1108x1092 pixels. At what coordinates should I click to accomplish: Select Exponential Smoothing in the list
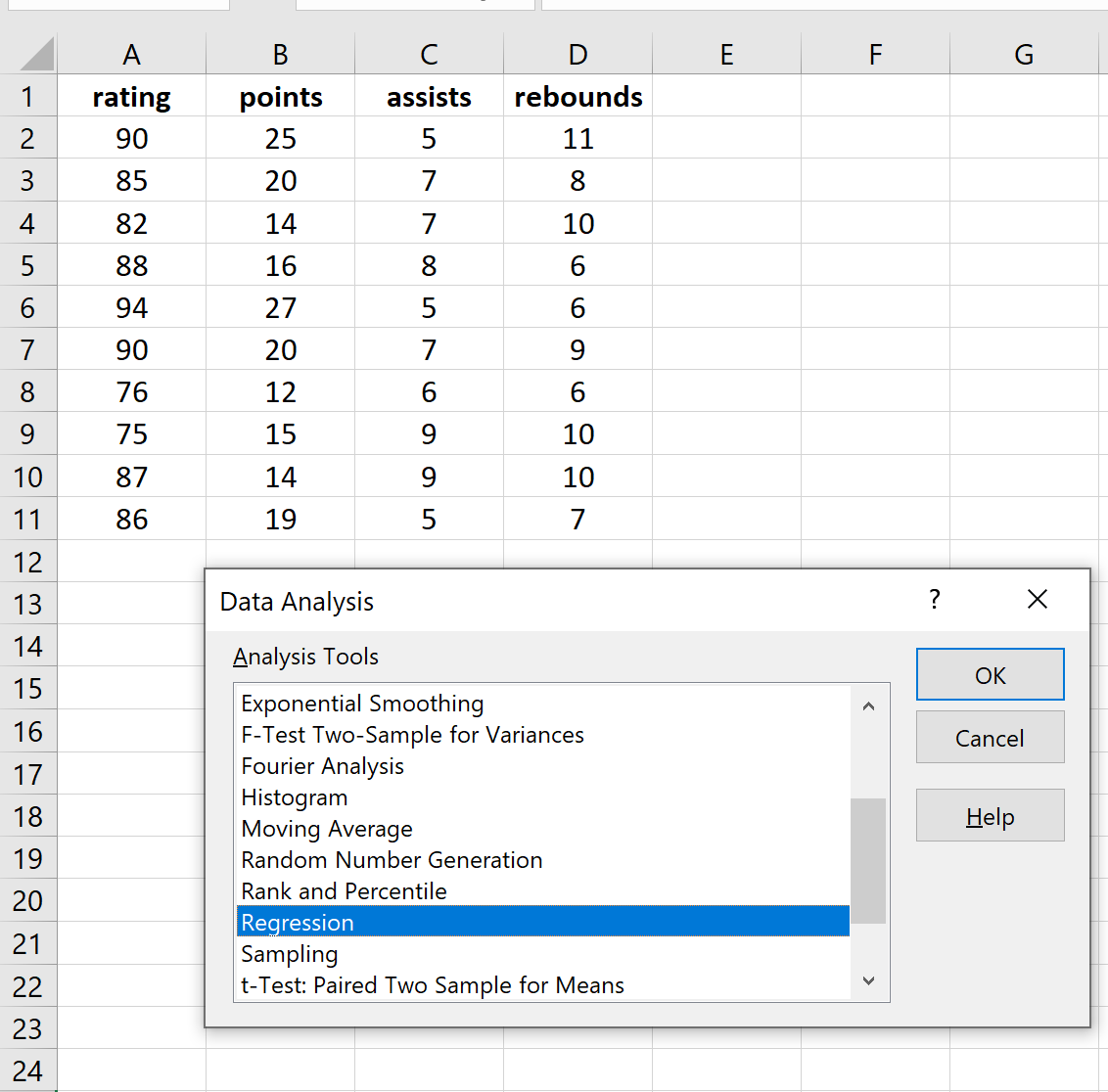(542, 704)
